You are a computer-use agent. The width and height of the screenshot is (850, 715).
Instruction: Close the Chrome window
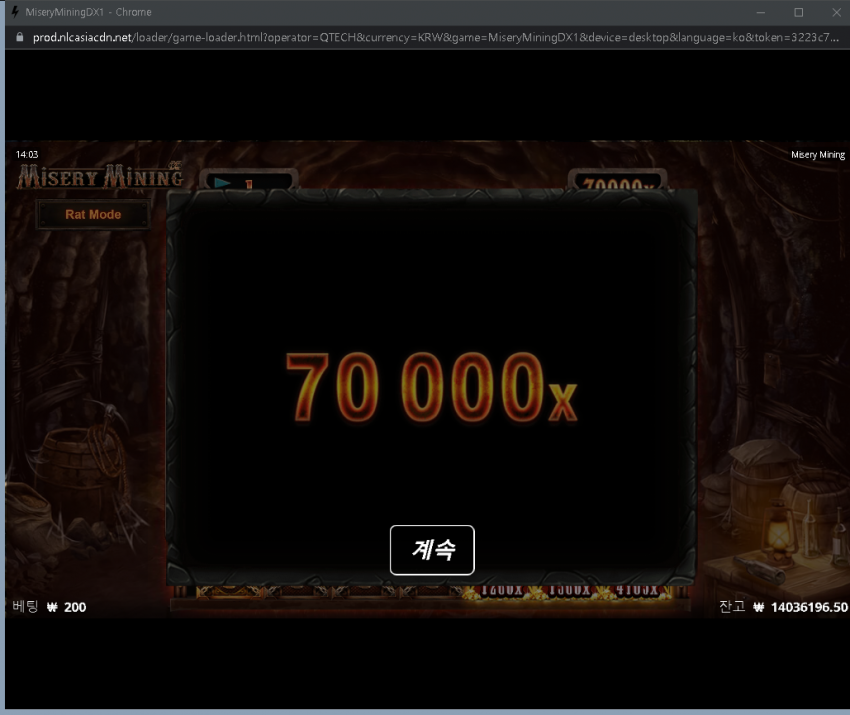[836, 12]
